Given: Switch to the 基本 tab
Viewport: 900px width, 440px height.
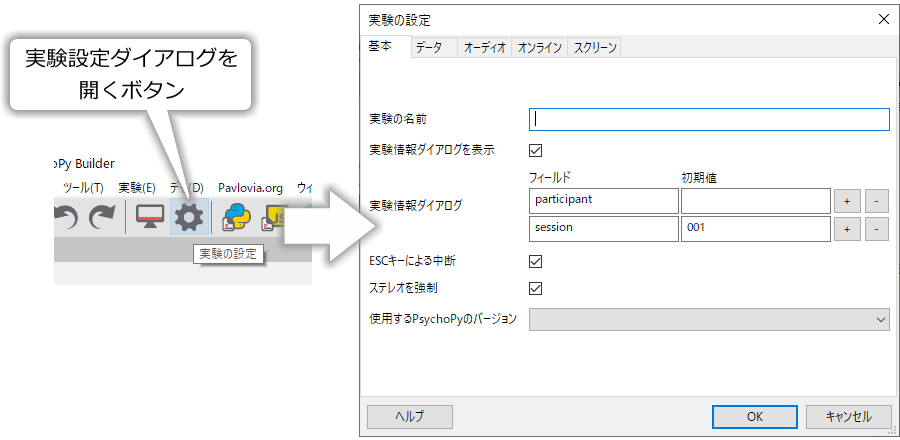Looking at the screenshot, I should coord(386,47).
